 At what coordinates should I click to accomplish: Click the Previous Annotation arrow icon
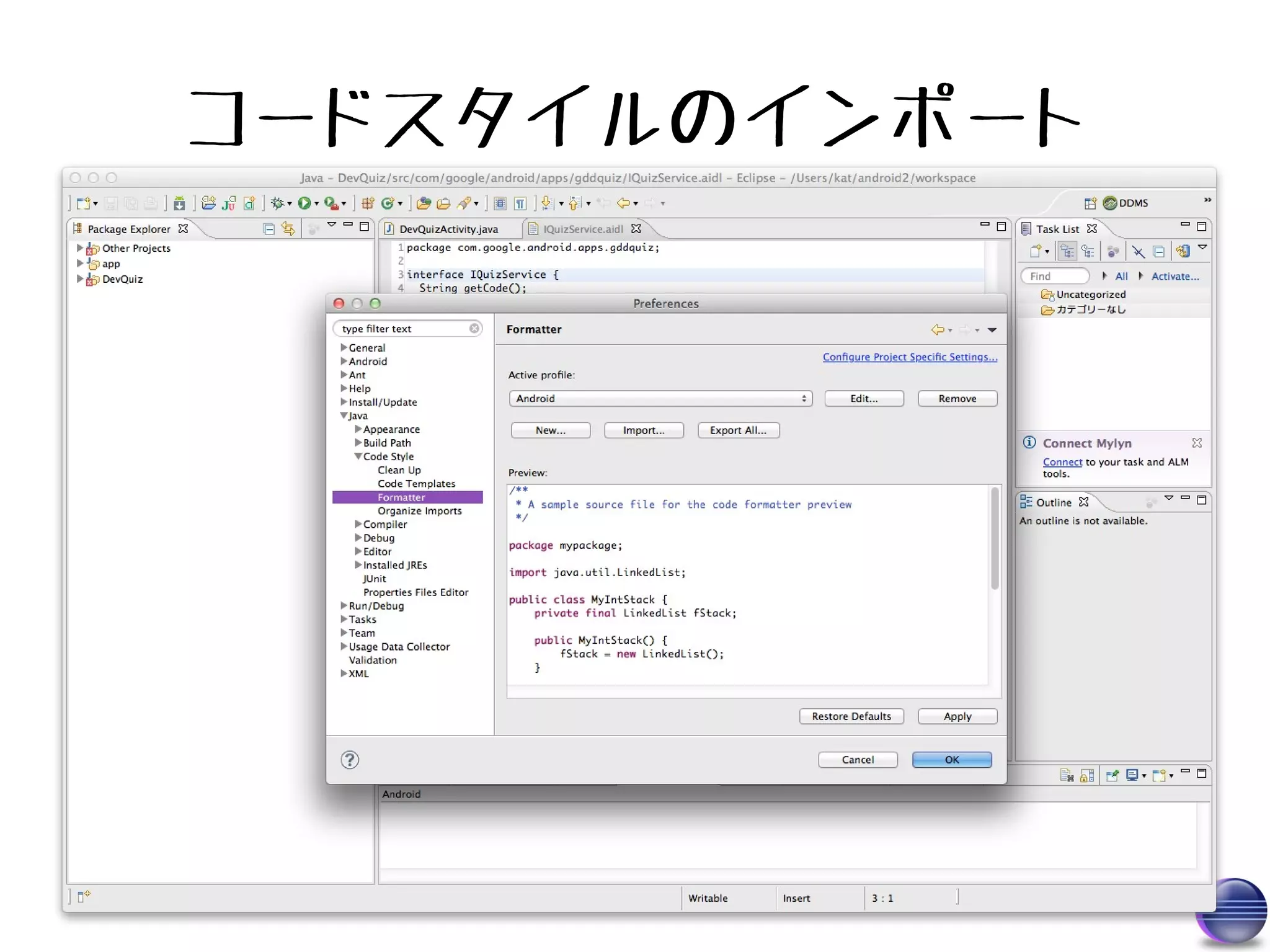tap(574, 203)
